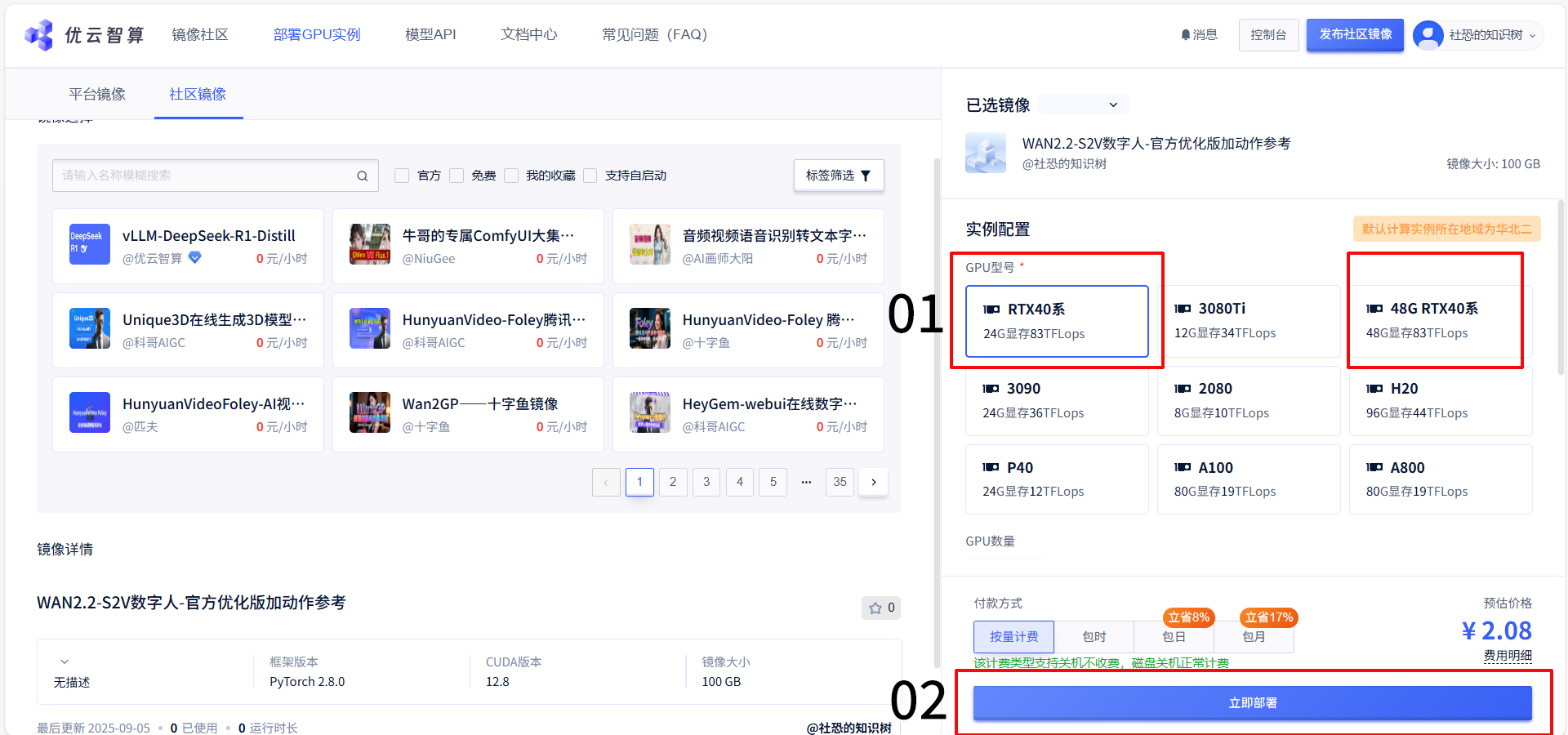The height and width of the screenshot is (735, 1568).
Task: Select the A100 80G GPU model
Action: (1249, 479)
